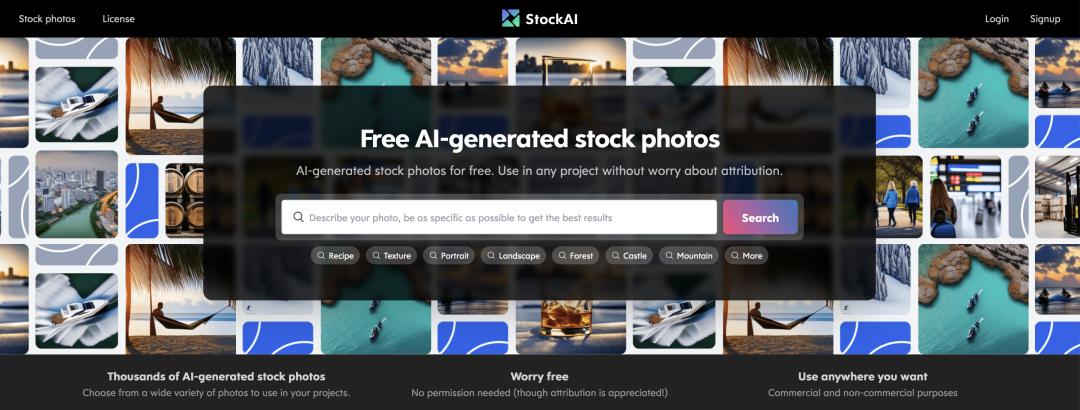Select the Recipe search tag

335,256
